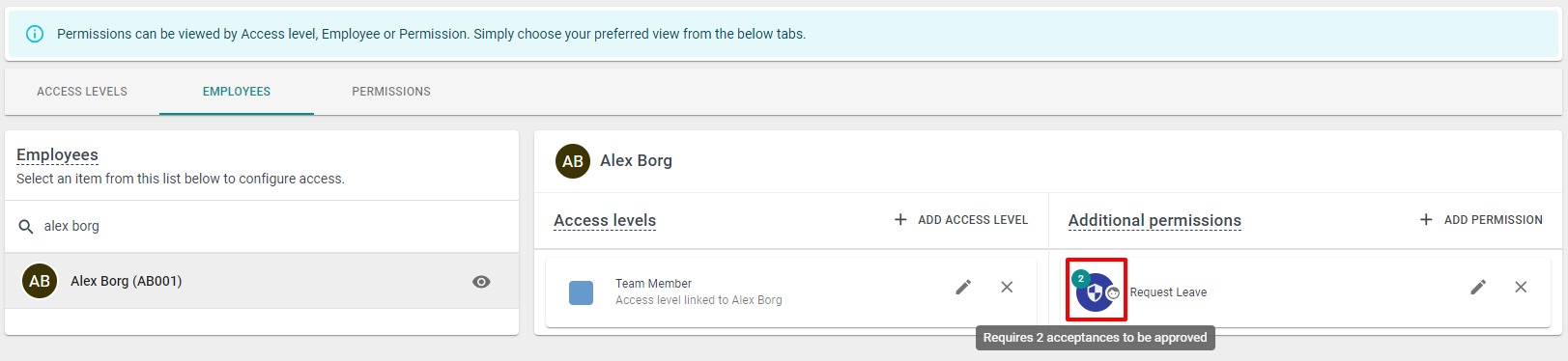The width and height of the screenshot is (1568, 361).
Task: Click the AB avatar beside Alex Borg heading
Action: (573, 161)
